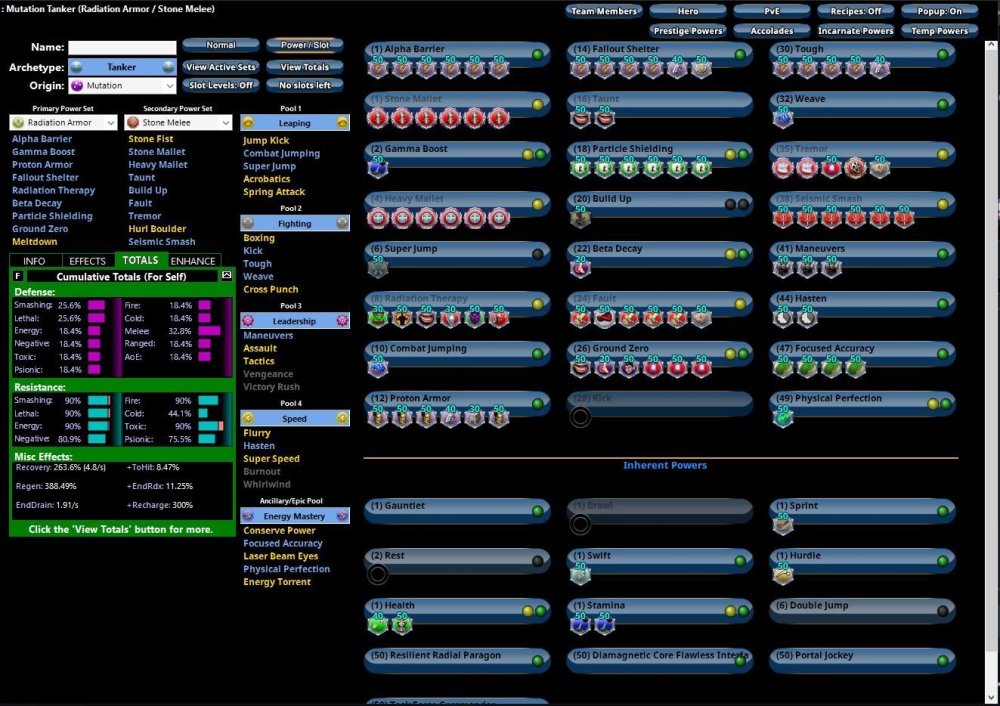Viewport: 1000px width, 706px height.
Task: Toggle the green indicator on Tough power
Action: (942, 54)
